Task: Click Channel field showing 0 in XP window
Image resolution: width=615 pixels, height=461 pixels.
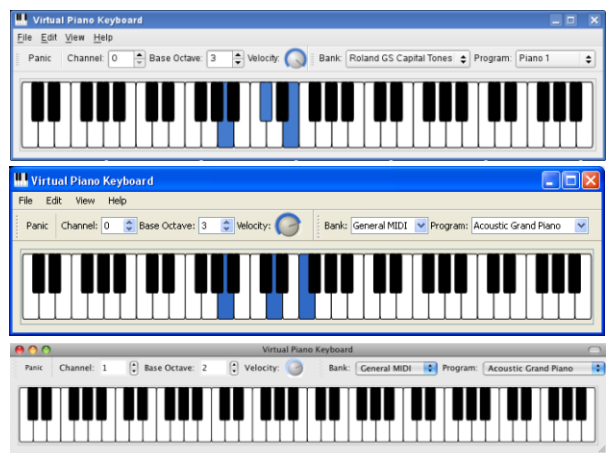Action: click(x=113, y=226)
